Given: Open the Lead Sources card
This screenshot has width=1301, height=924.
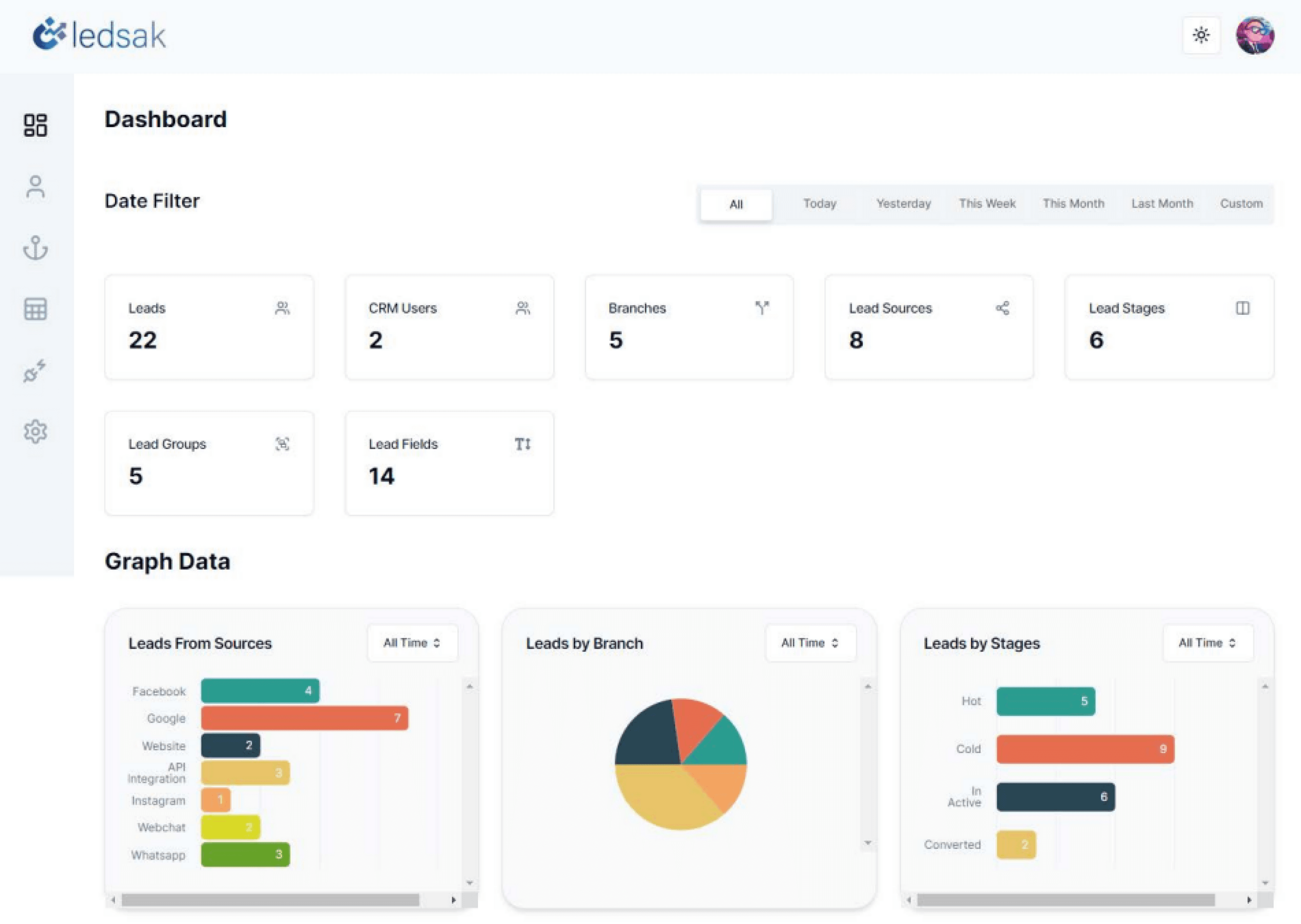Looking at the screenshot, I should [x=929, y=327].
